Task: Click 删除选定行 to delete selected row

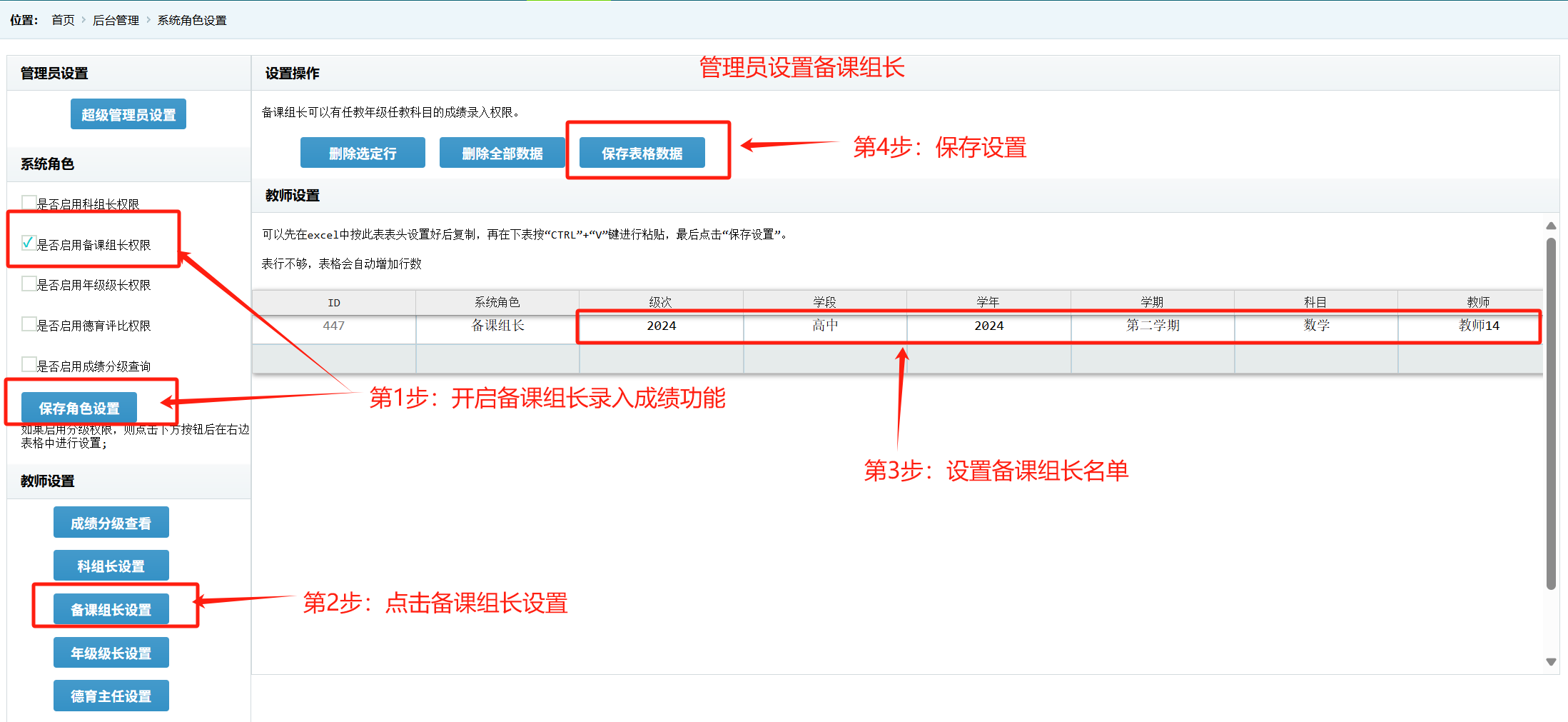Action: tap(363, 153)
